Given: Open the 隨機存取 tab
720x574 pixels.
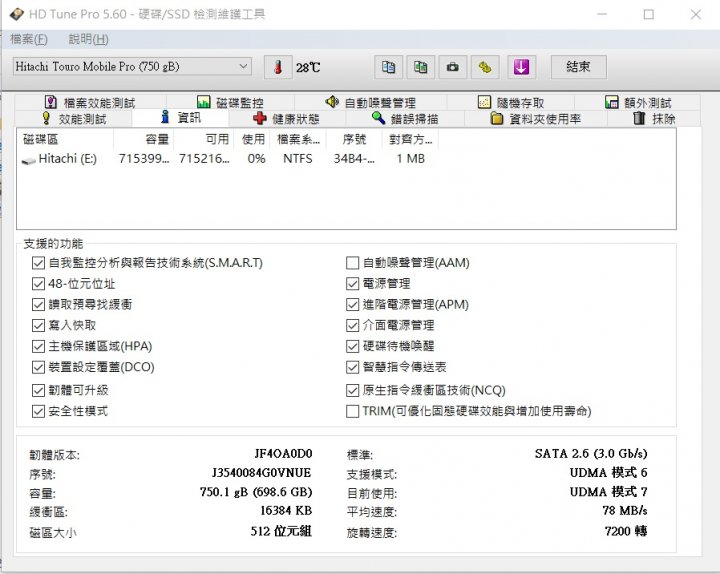Looking at the screenshot, I should coord(511,102).
